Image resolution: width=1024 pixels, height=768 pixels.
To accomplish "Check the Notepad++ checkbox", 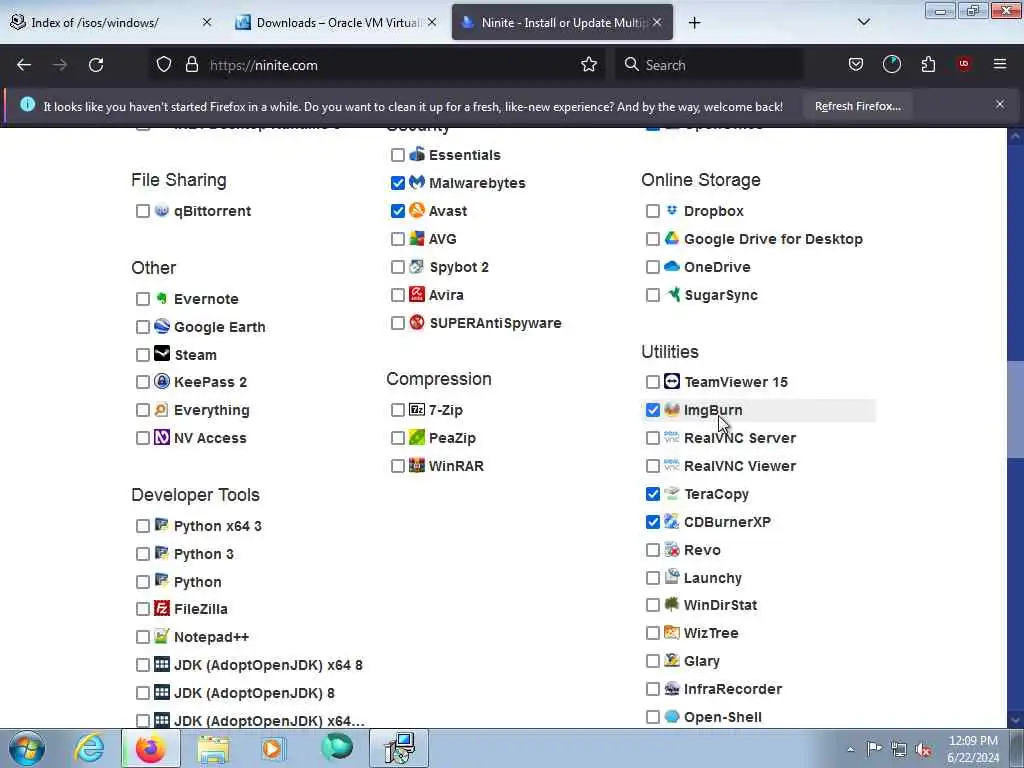I will (143, 637).
